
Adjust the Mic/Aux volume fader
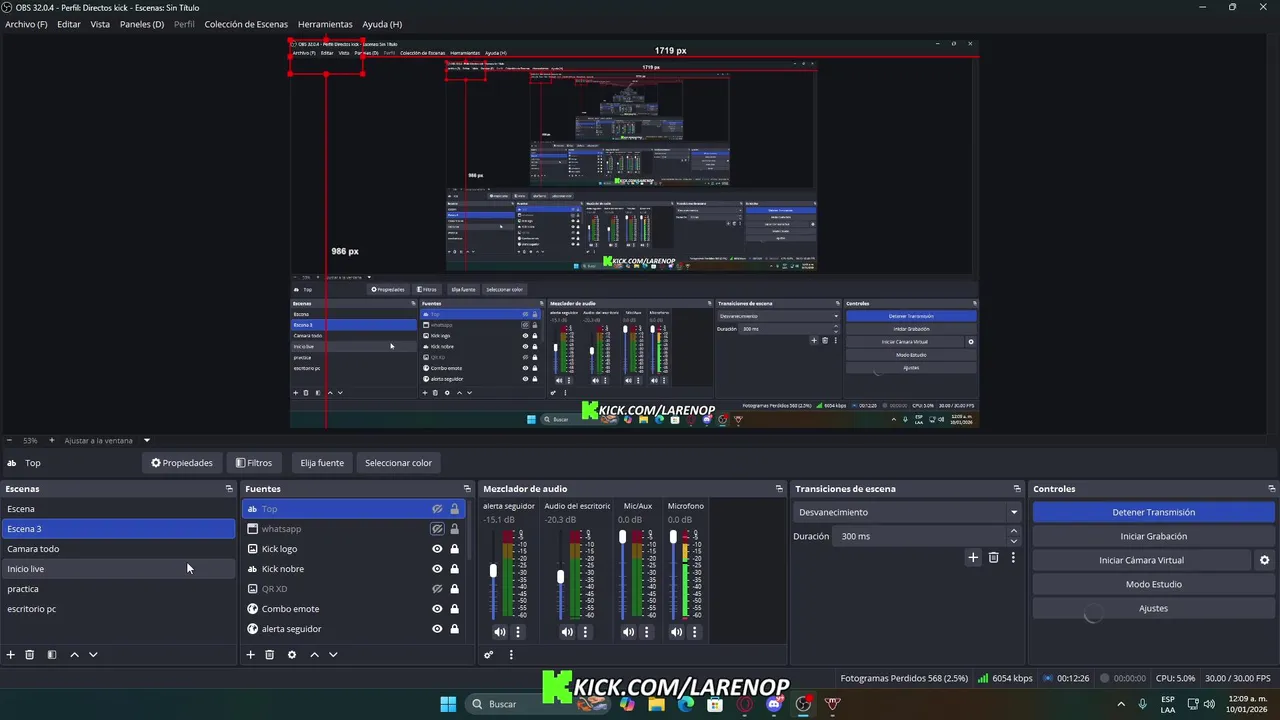click(x=622, y=537)
